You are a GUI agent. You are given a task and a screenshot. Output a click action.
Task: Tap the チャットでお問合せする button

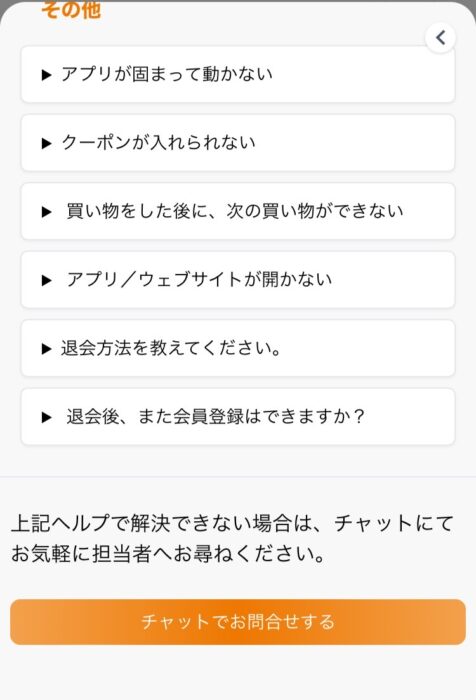pos(238,622)
